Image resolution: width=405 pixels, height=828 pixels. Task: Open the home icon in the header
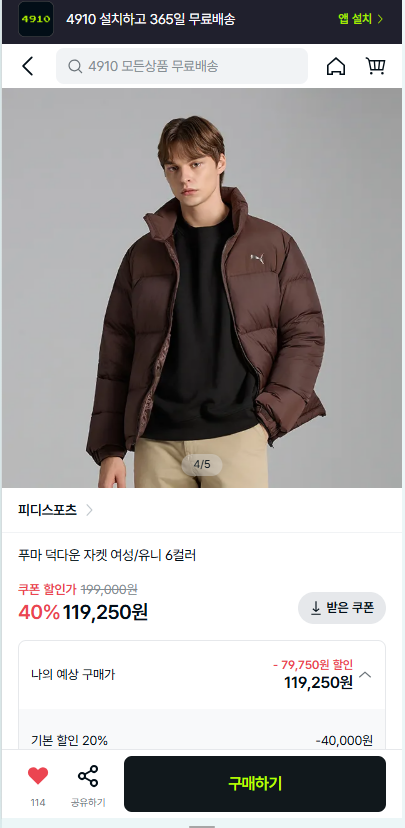(336, 67)
